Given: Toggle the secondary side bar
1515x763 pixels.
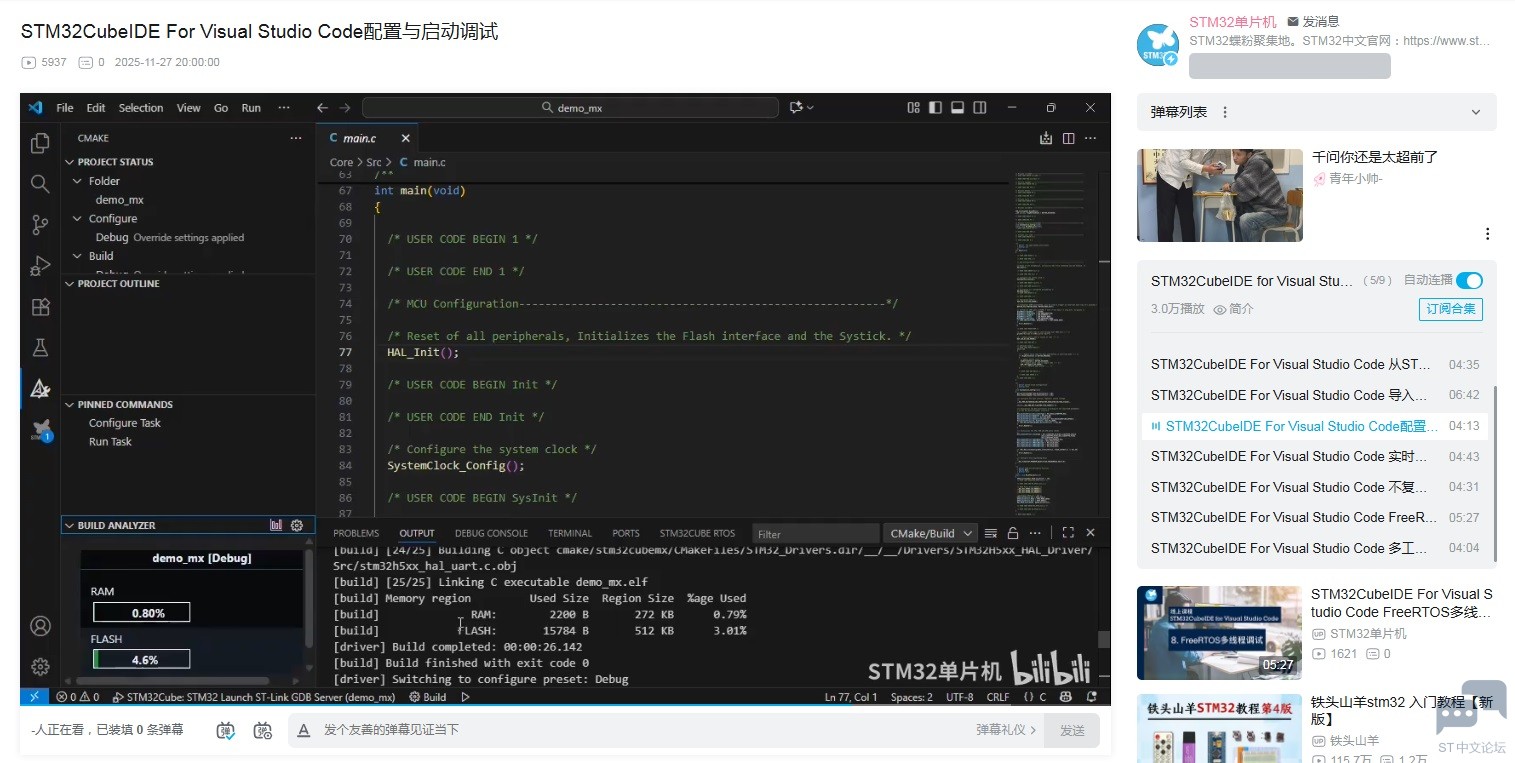Looking at the screenshot, I should point(980,108).
